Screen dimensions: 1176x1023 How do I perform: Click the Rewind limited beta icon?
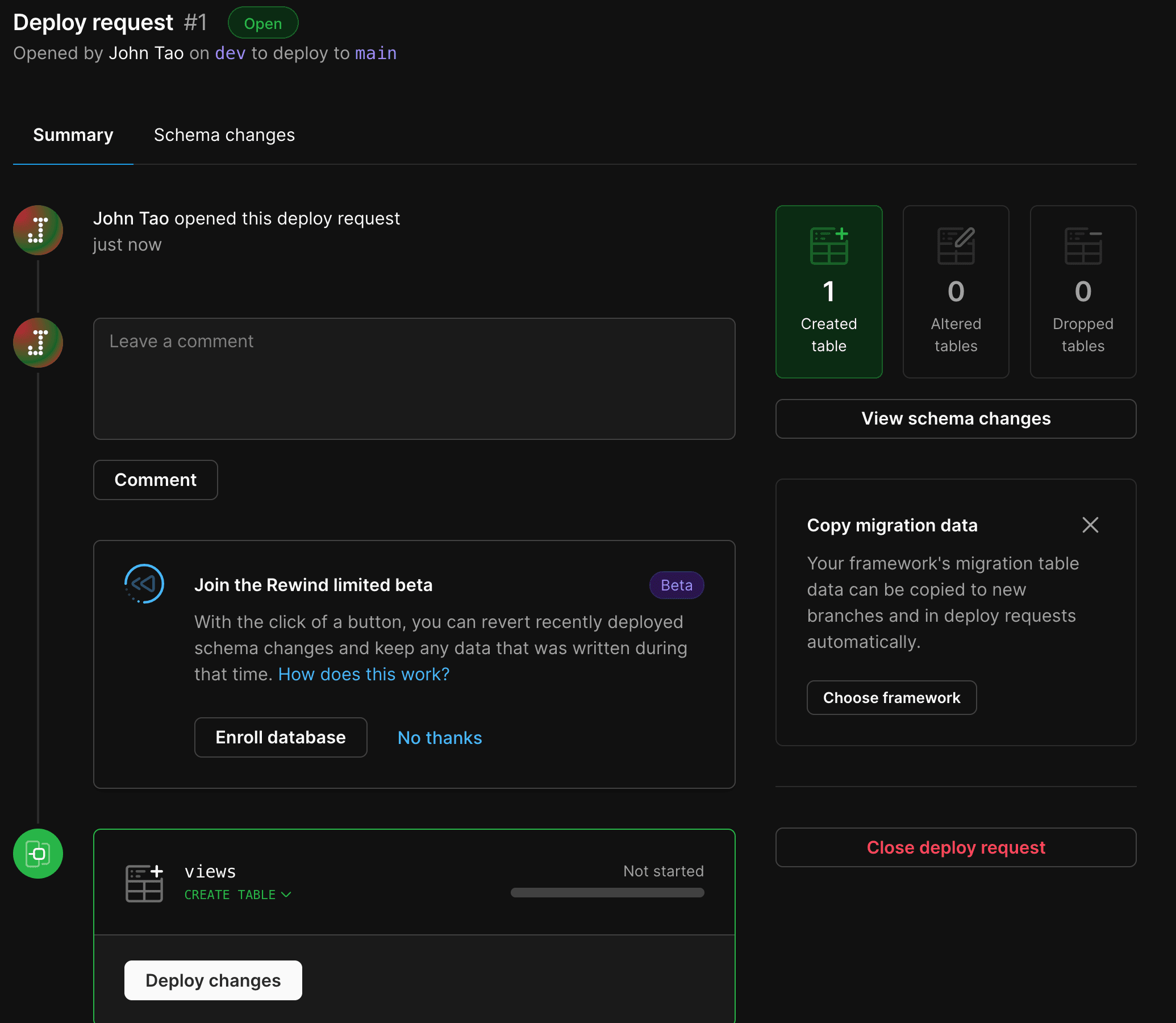[145, 582]
